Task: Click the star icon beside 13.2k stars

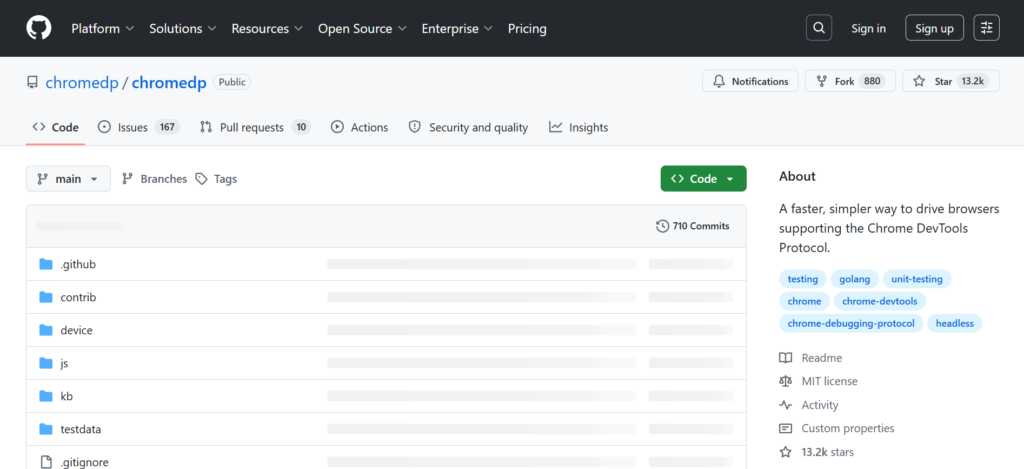Action: [x=786, y=452]
